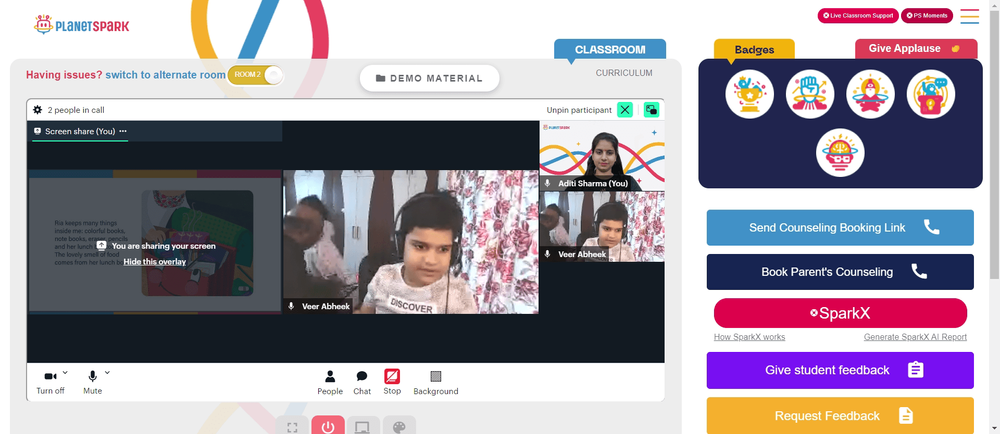Stop screen sharing
The width and height of the screenshot is (1000, 434).
[392, 382]
